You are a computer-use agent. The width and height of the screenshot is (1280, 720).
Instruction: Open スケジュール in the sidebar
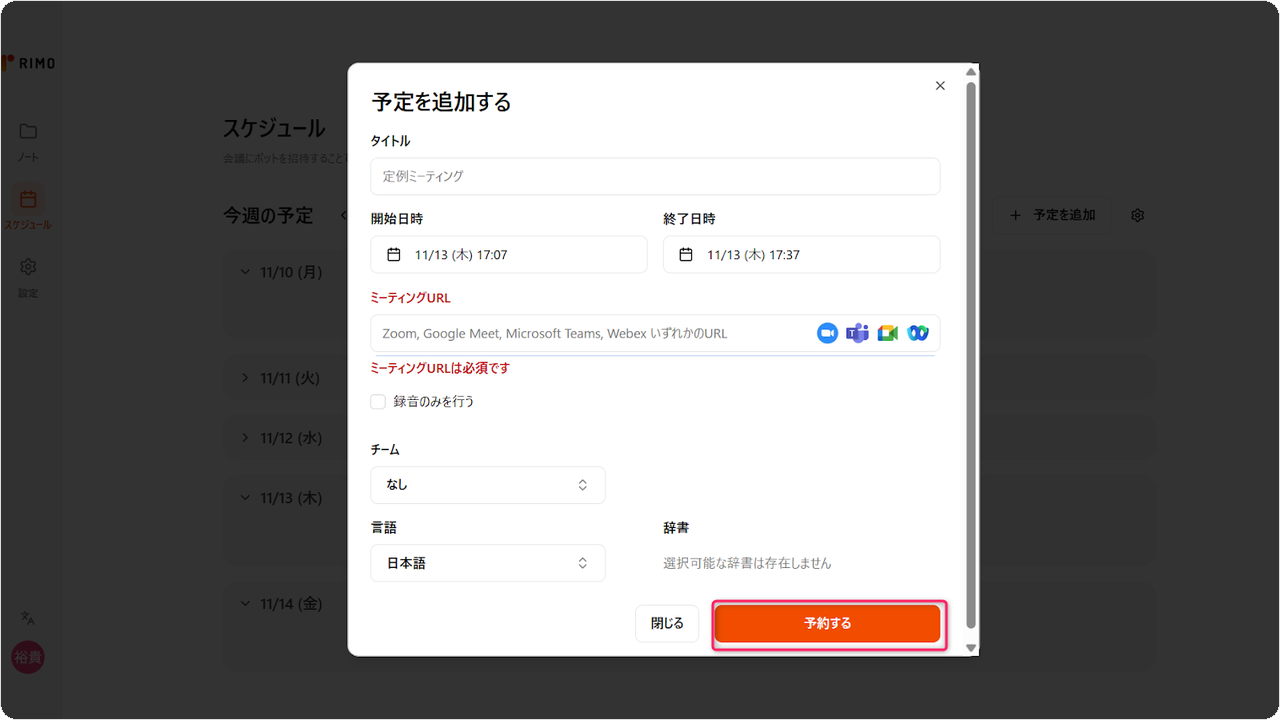click(28, 210)
